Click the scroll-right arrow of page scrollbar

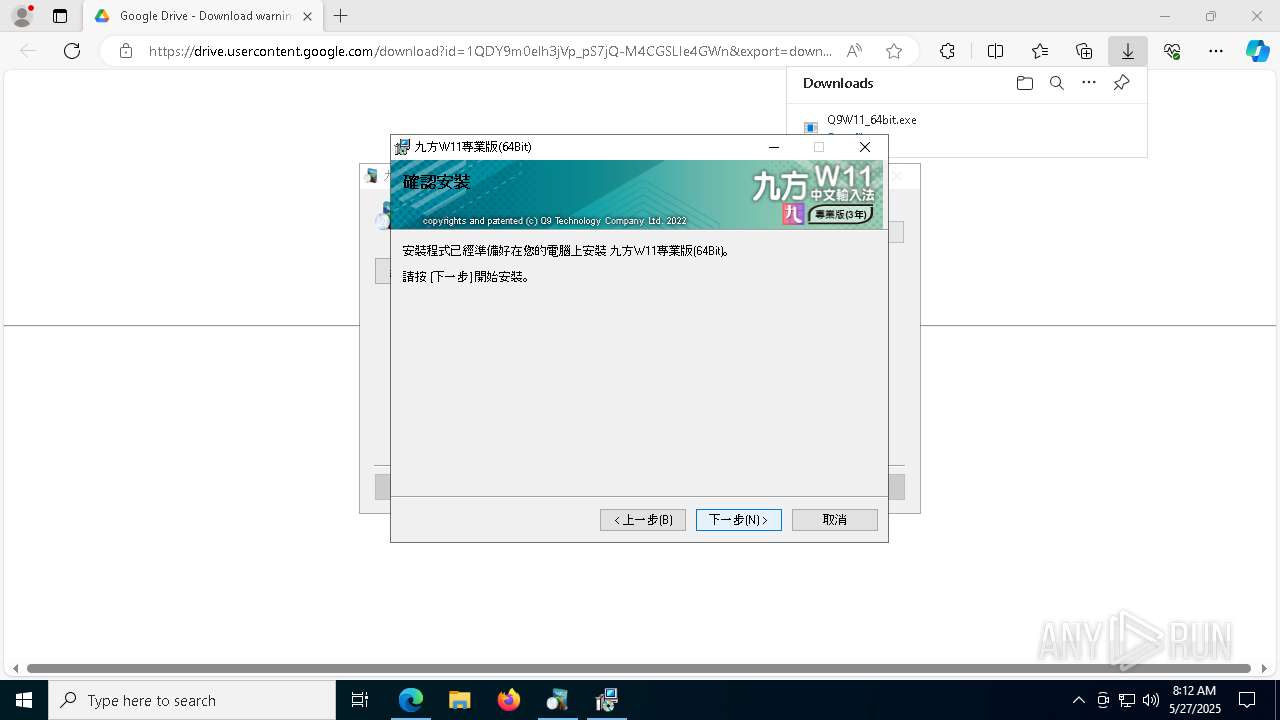(x=1265, y=668)
